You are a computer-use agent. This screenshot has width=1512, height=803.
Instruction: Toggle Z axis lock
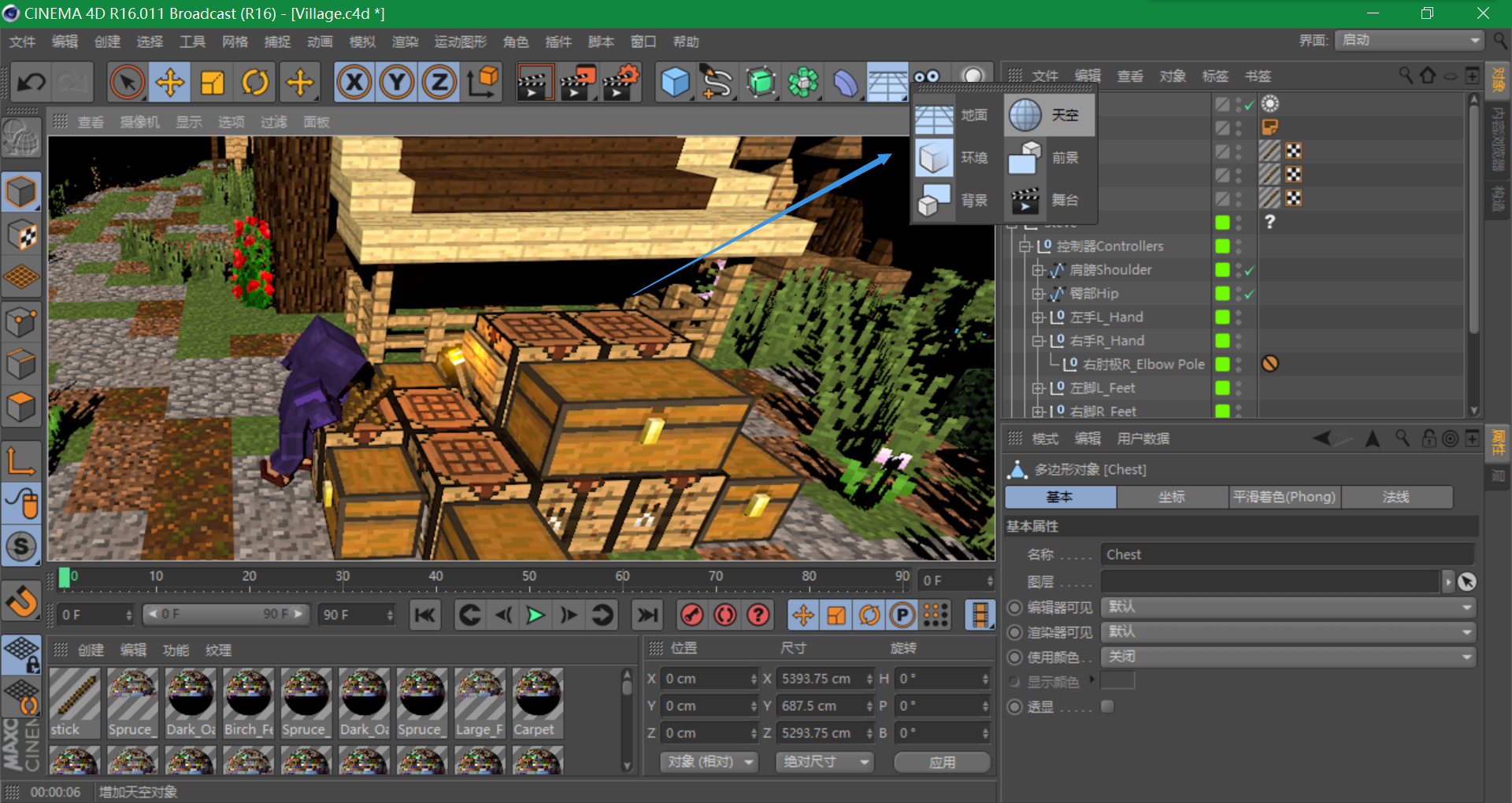439,82
